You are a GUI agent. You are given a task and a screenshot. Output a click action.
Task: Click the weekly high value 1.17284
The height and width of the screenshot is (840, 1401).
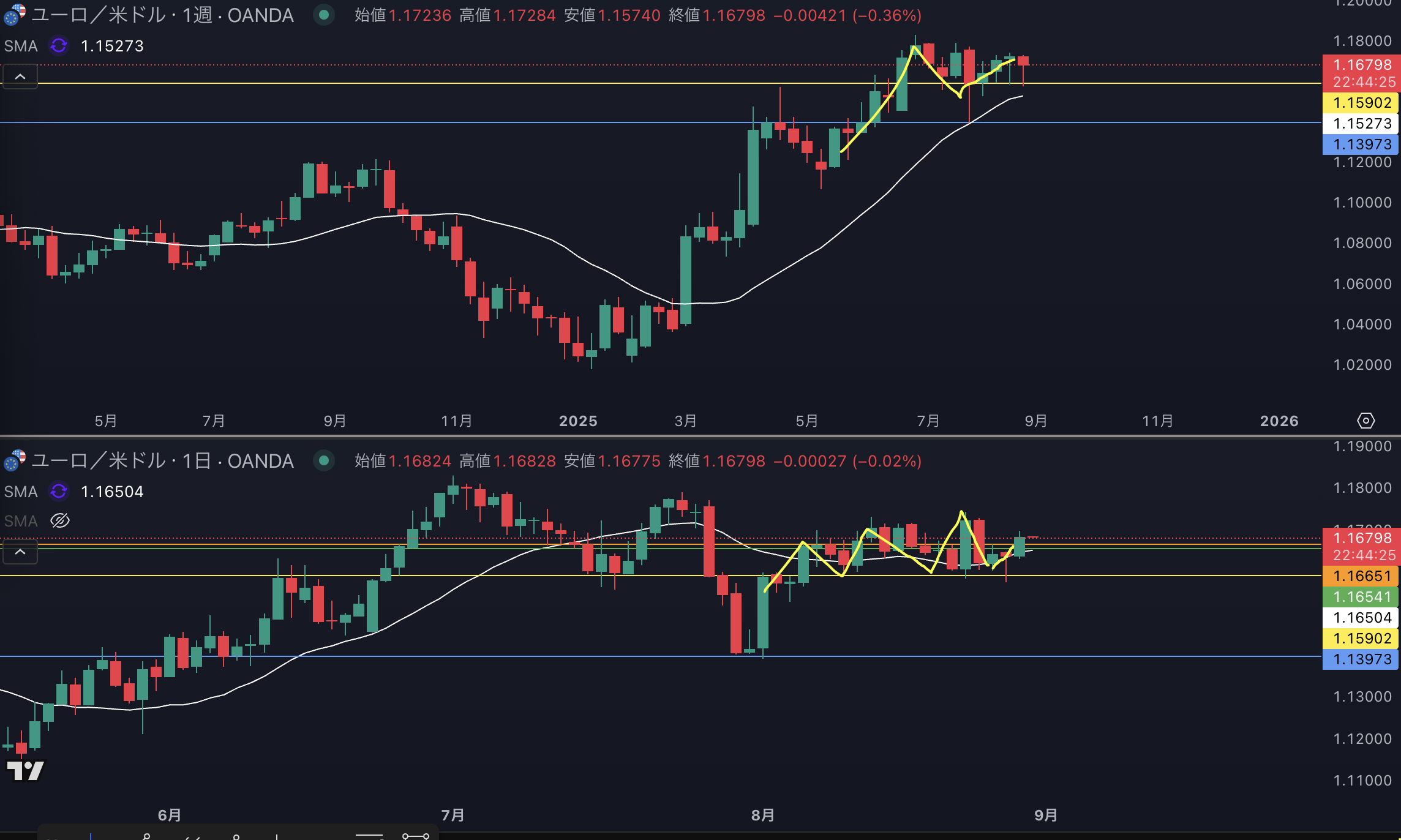pyautogui.click(x=525, y=15)
